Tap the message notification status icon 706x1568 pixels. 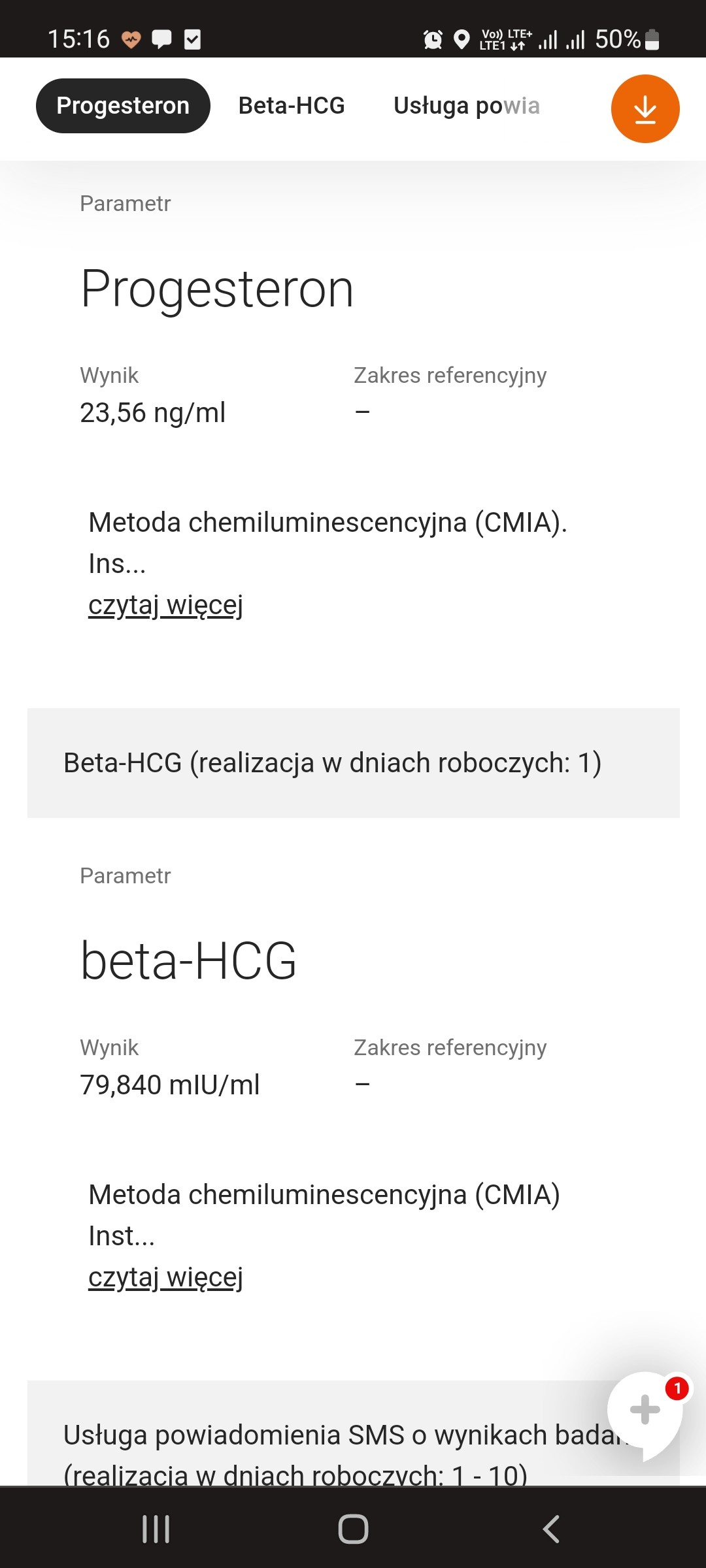[161, 40]
